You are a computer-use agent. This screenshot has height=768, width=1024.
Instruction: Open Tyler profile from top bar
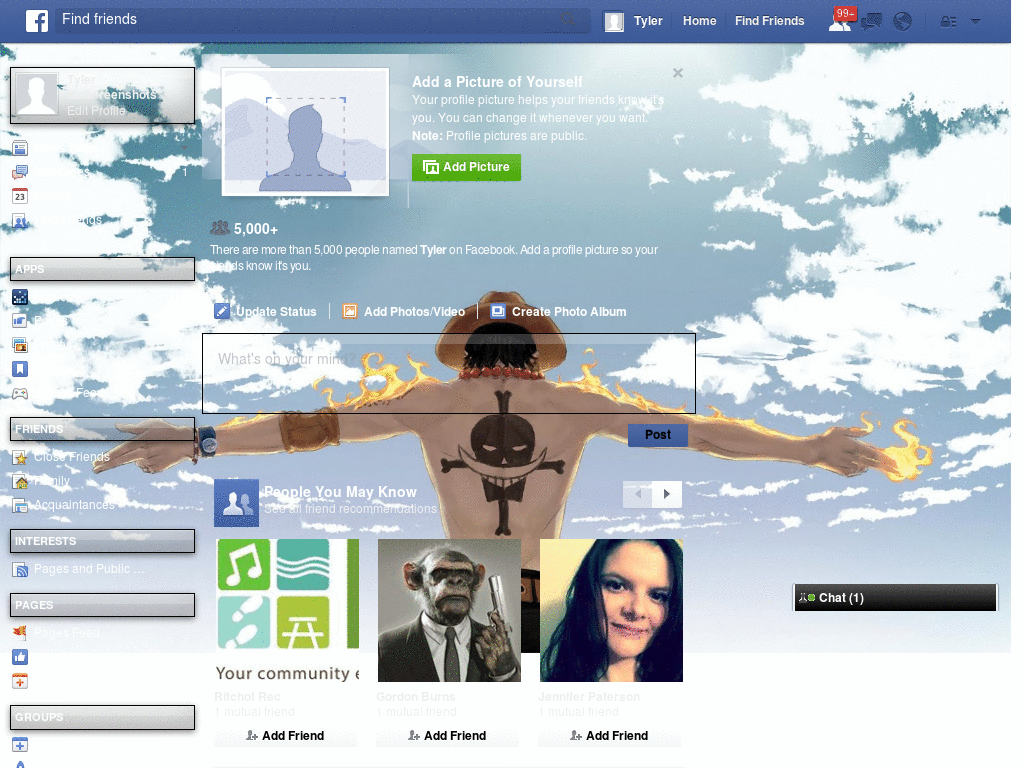point(634,21)
